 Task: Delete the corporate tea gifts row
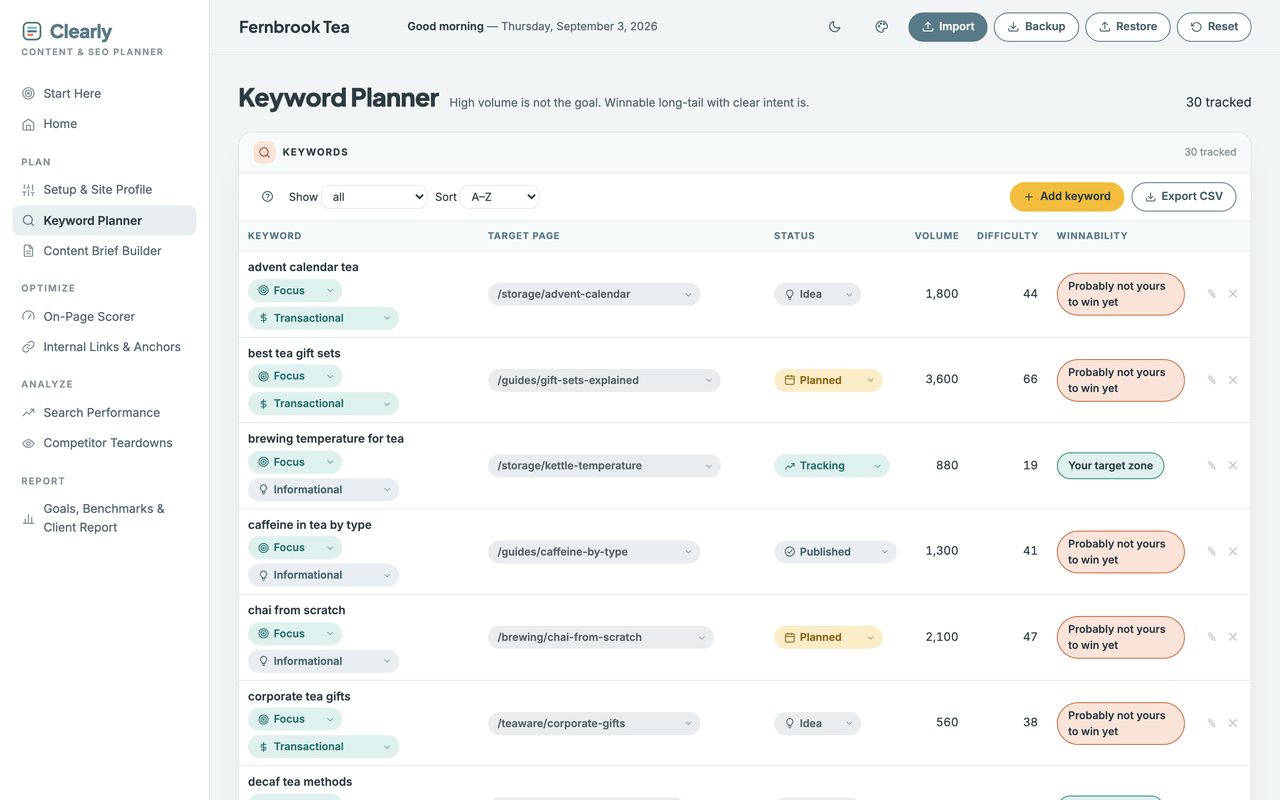click(x=1233, y=723)
